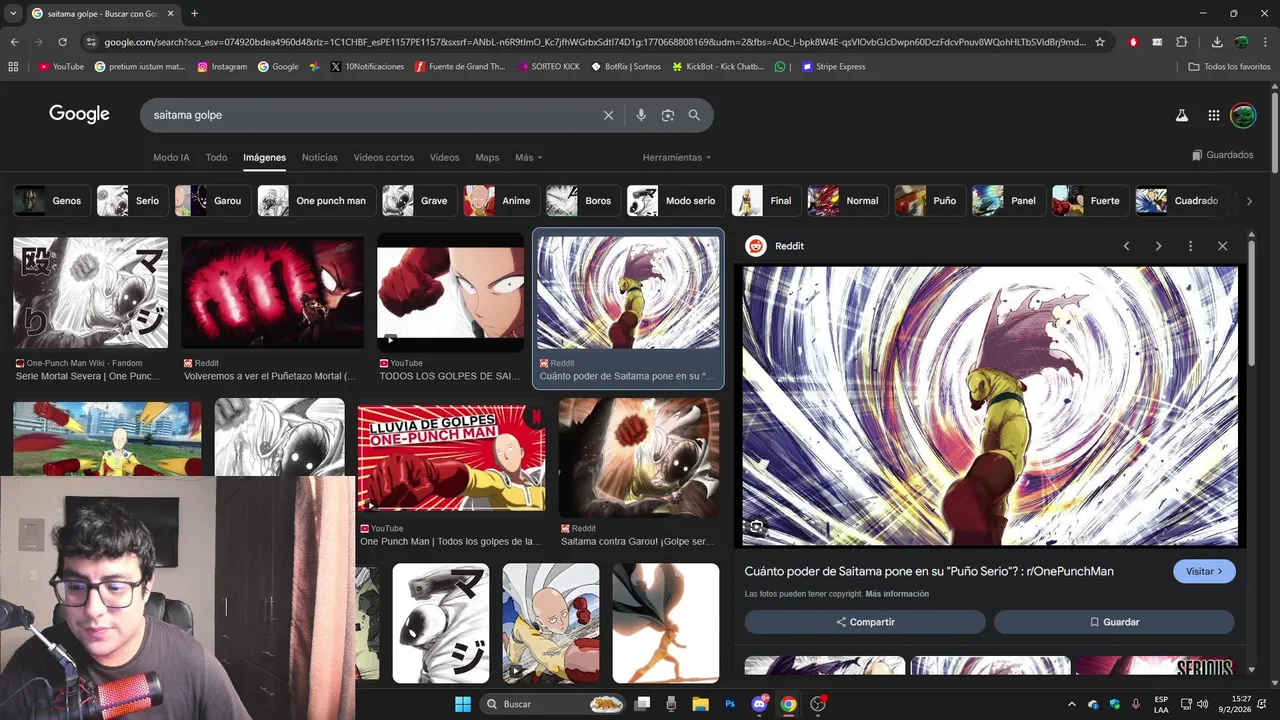The height and width of the screenshot is (720, 1280).
Task: Bookmark this page with star icon
Action: point(1100,42)
